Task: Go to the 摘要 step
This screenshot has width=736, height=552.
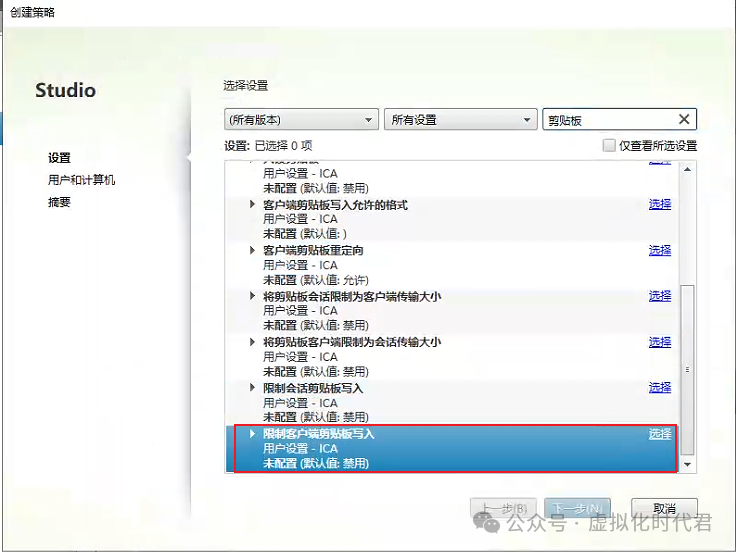Action: (x=59, y=202)
